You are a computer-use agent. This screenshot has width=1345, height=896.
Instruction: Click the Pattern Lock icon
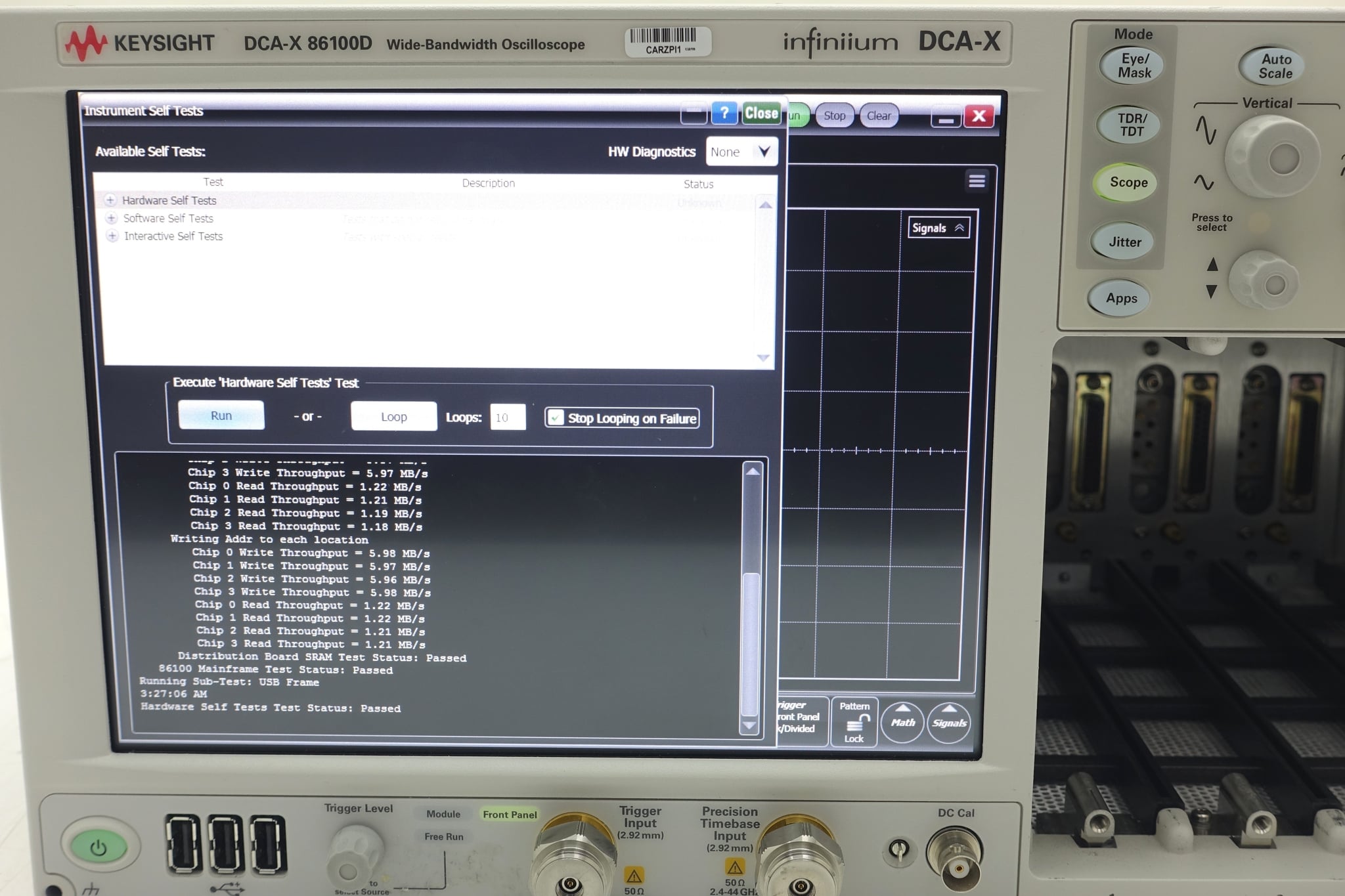854,722
